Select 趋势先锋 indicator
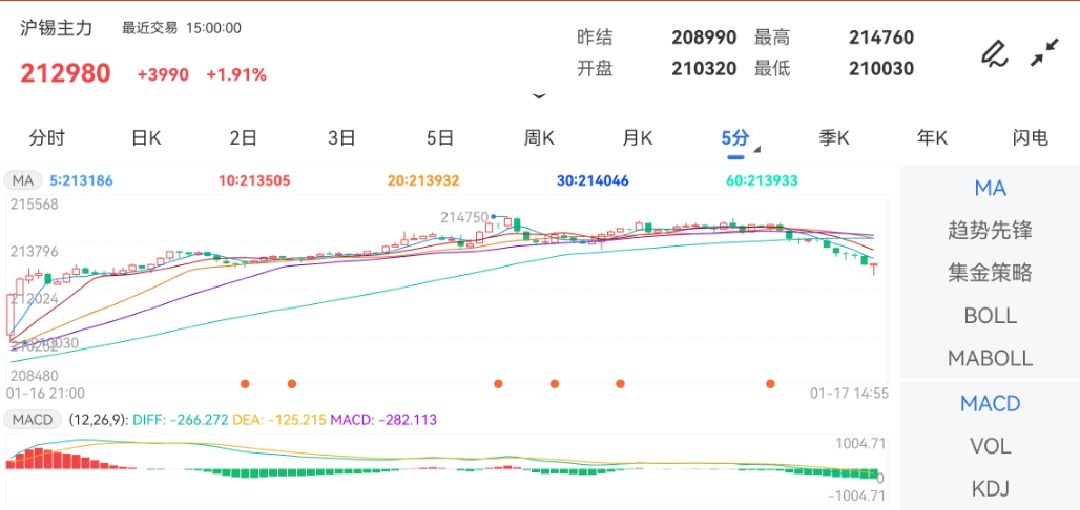 pyautogui.click(x=990, y=230)
